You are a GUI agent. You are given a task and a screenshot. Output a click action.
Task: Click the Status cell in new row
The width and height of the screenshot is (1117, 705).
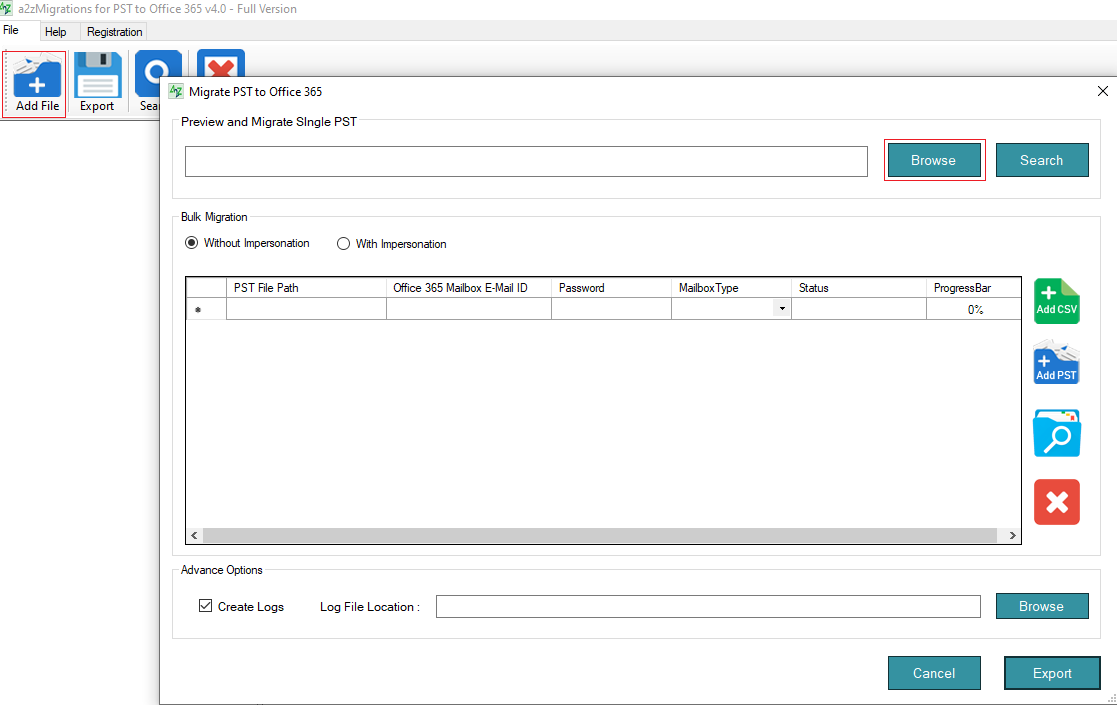point(859,309)
